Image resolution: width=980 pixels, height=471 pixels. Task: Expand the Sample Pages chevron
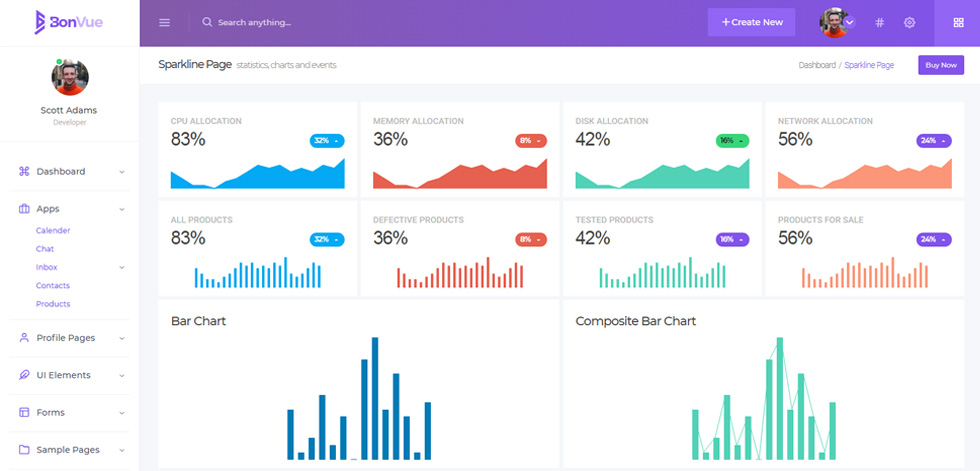tap(122, 450)
